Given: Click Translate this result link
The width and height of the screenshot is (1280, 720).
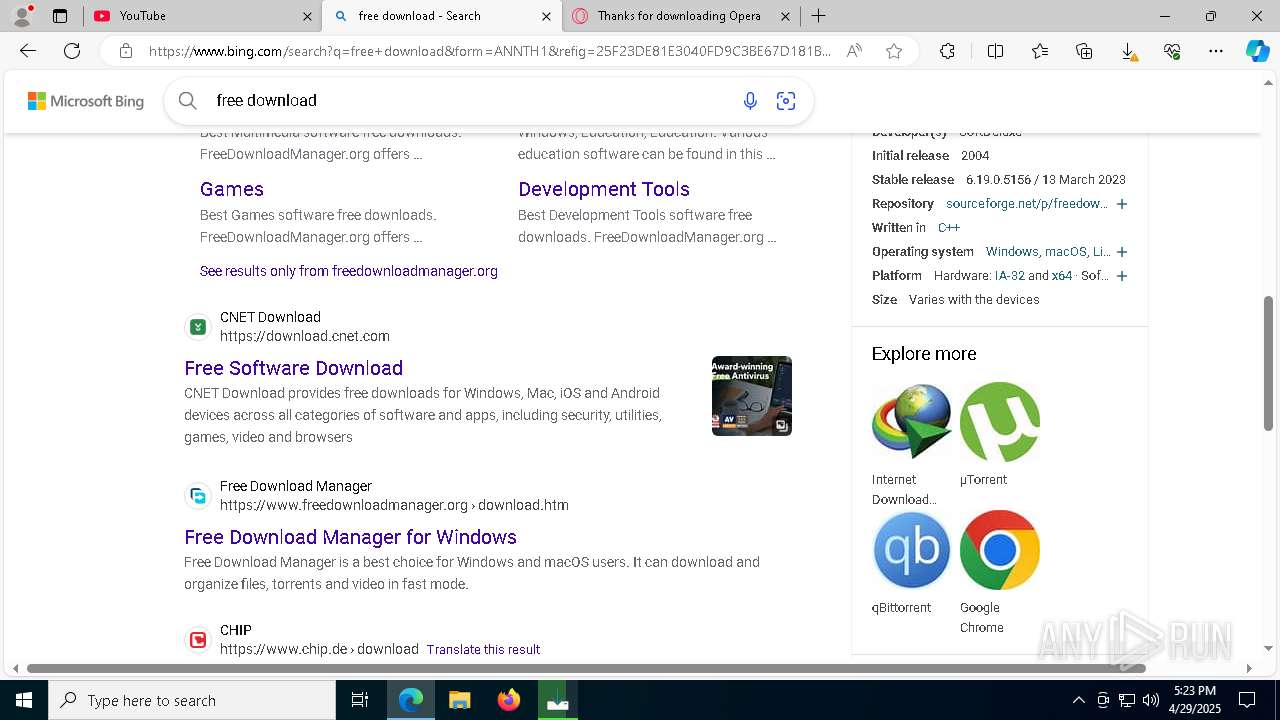Looking at the screenshot, I should tap(483, 649).
